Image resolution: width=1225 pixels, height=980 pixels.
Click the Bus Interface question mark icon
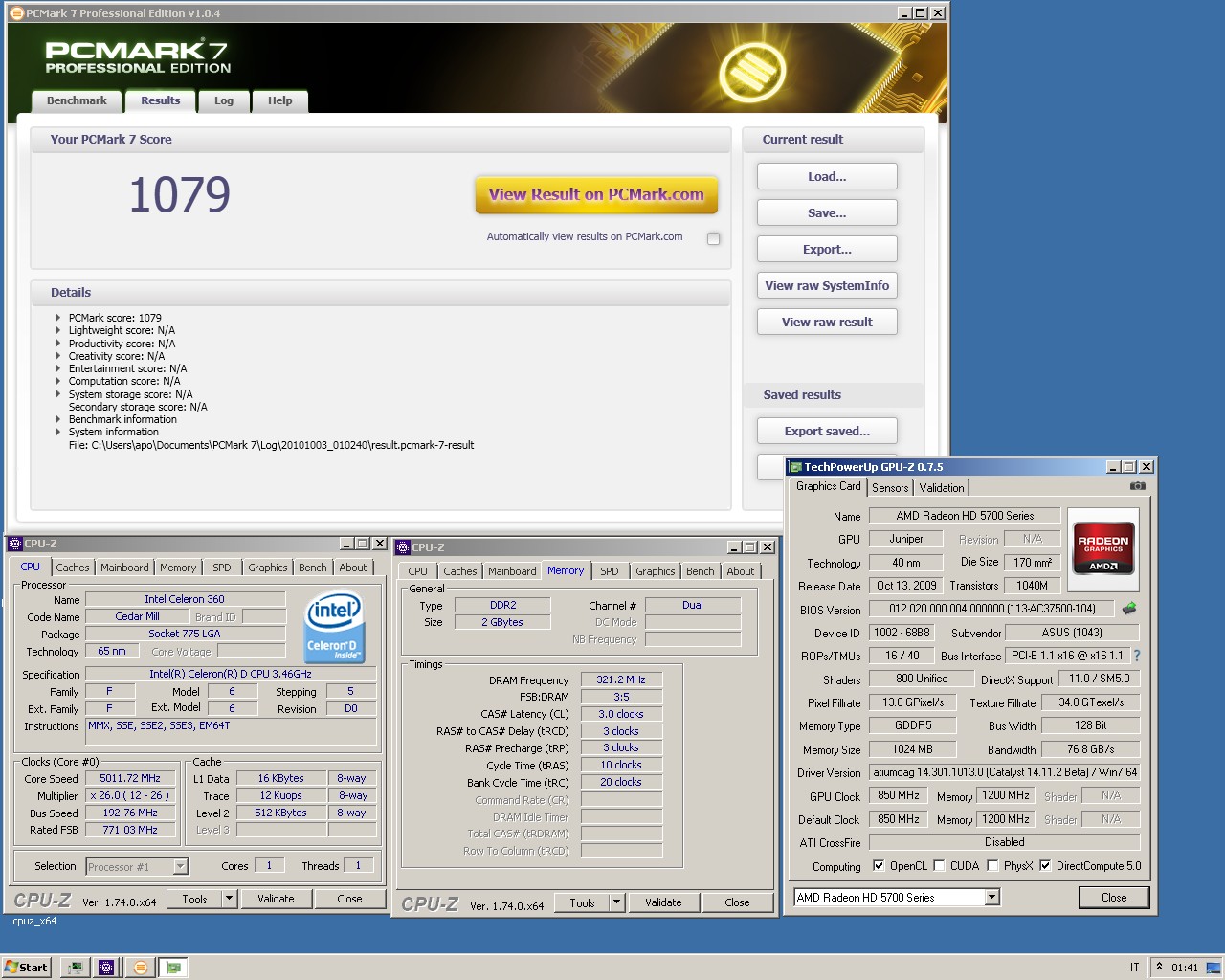(1137, 656)
